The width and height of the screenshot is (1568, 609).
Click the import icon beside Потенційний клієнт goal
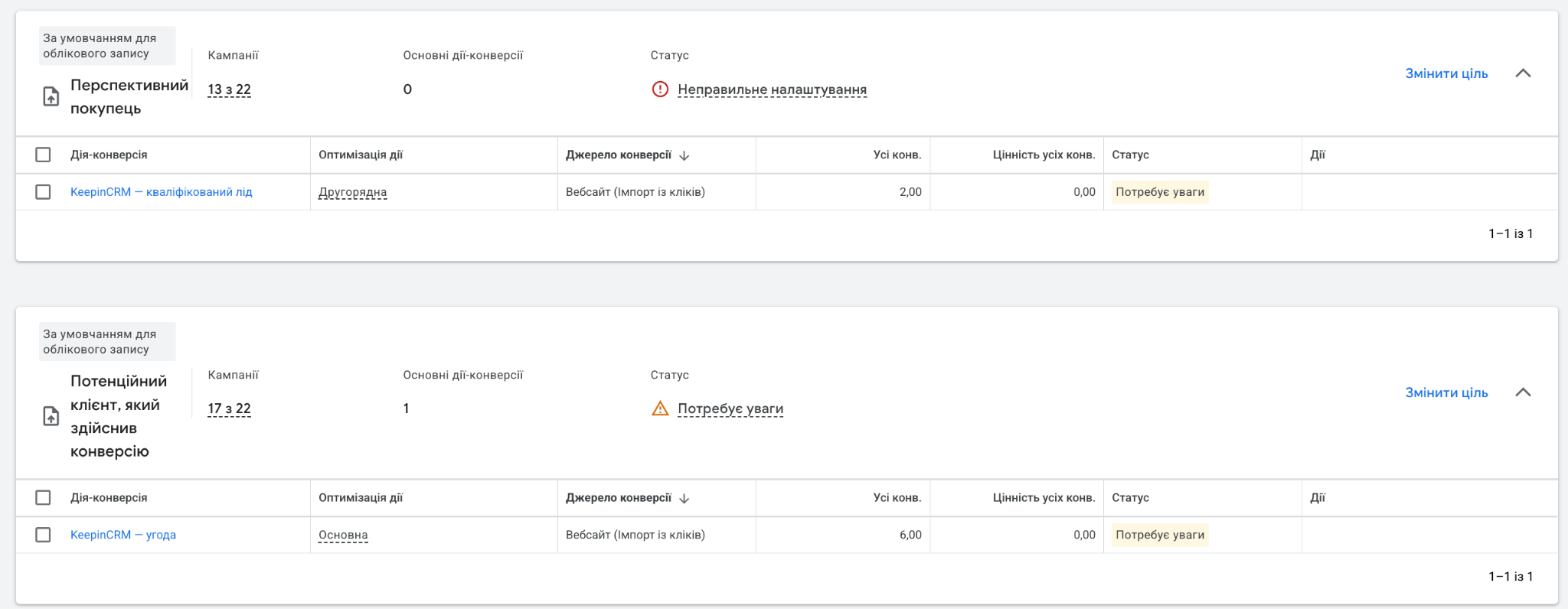(51, 416)
